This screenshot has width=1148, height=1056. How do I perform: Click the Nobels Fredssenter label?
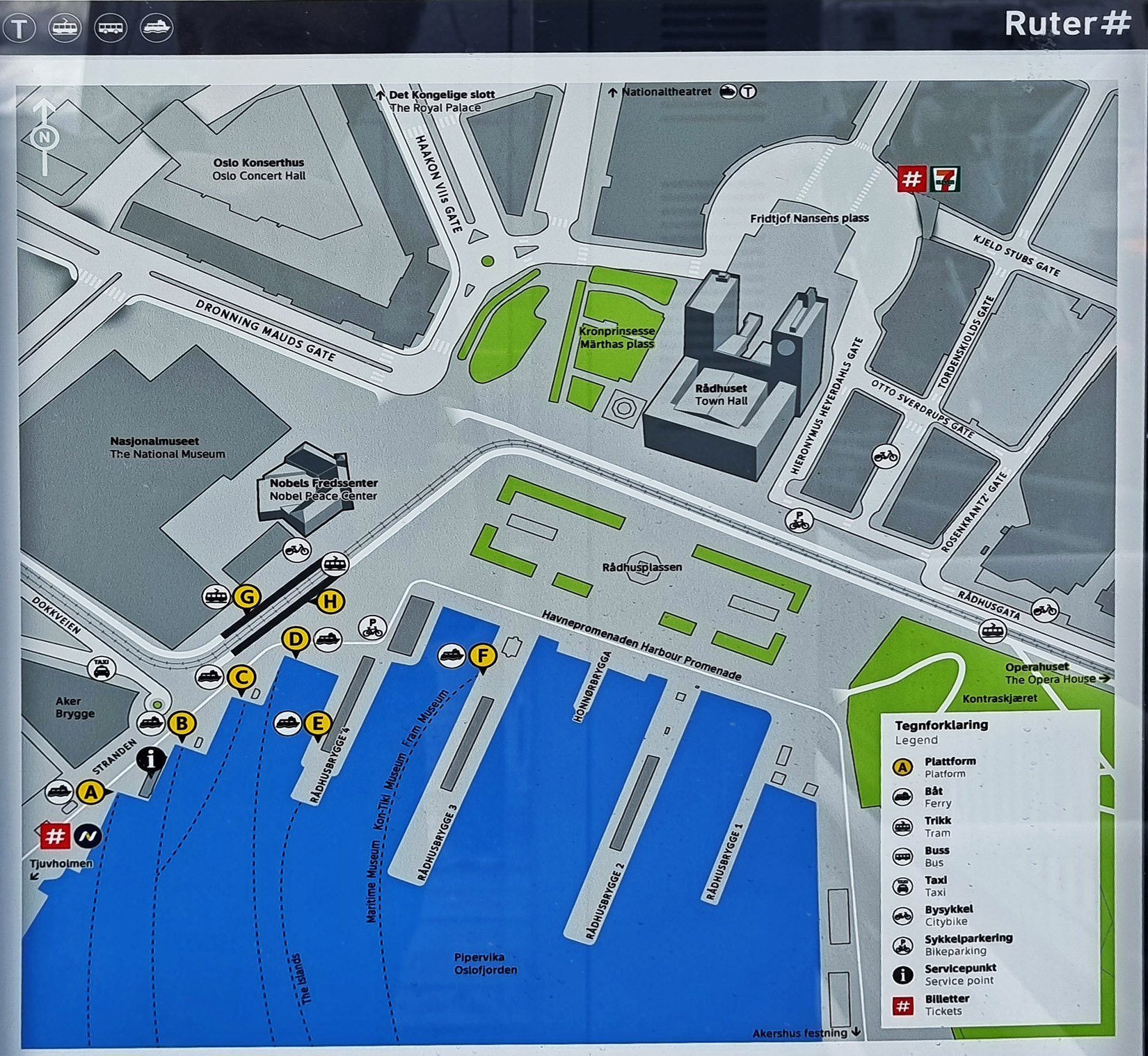324,489
